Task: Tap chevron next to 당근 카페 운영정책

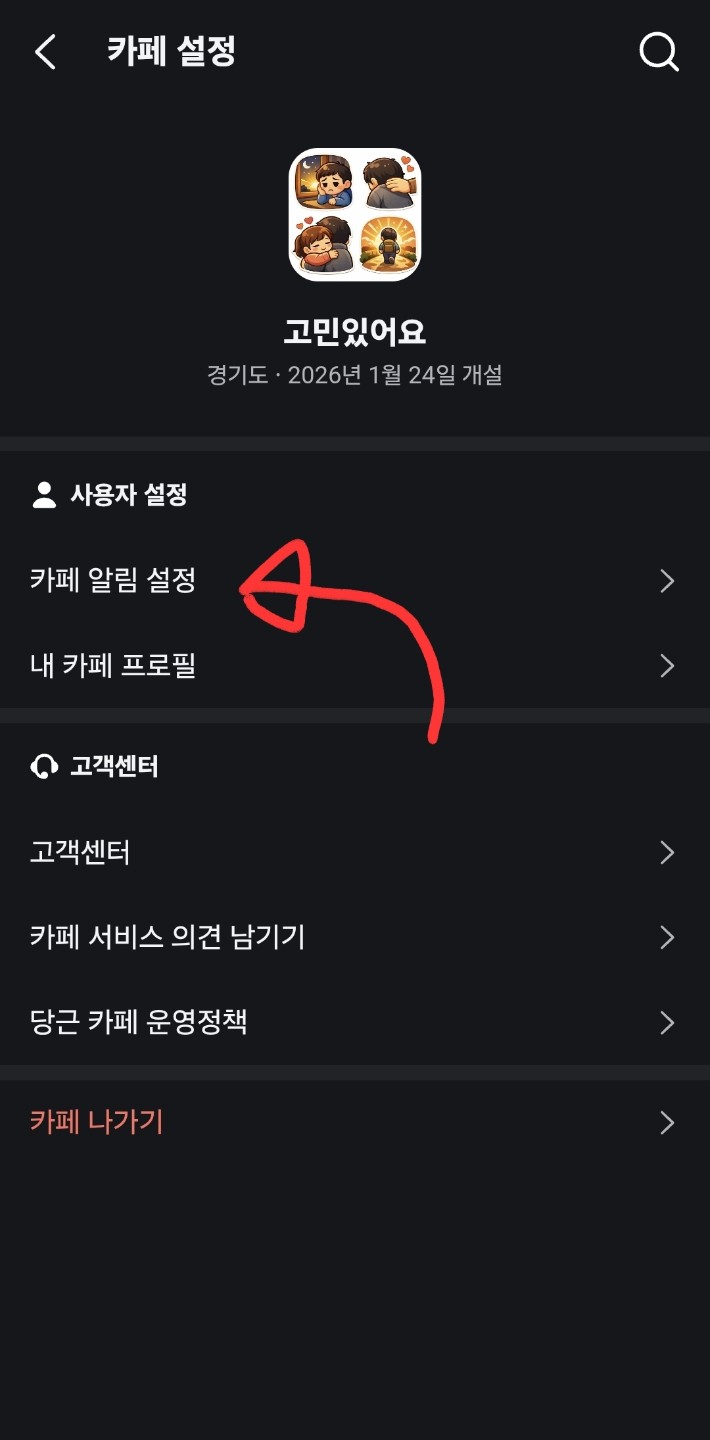Action: tap(668, 1023)
